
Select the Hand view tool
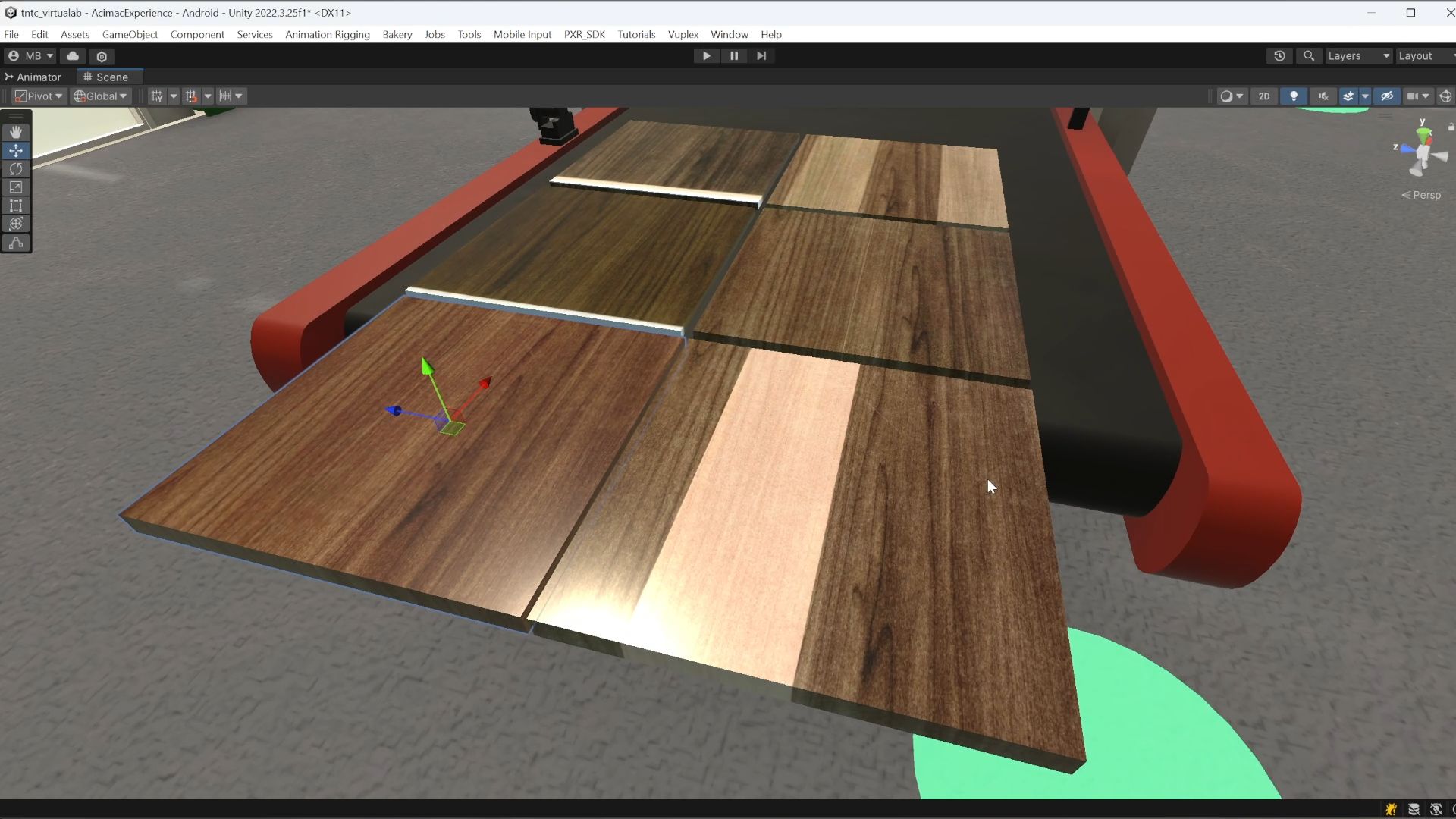point(16,132)
